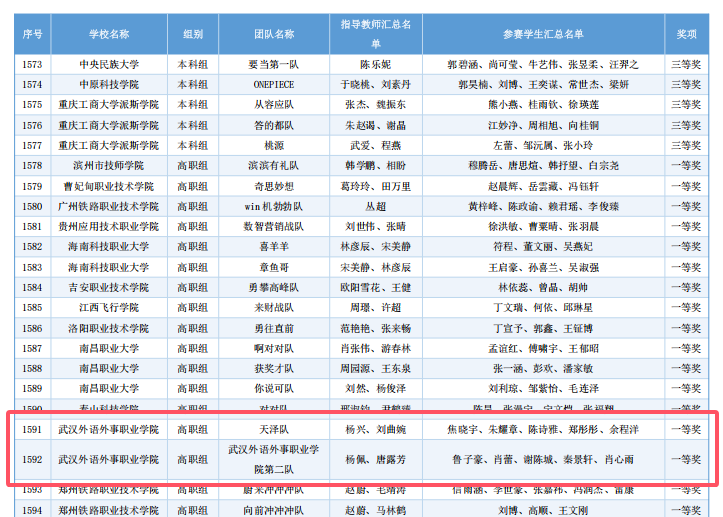
Task: Select the 章鱼哥 team name cell
Action: click(274, 267)
